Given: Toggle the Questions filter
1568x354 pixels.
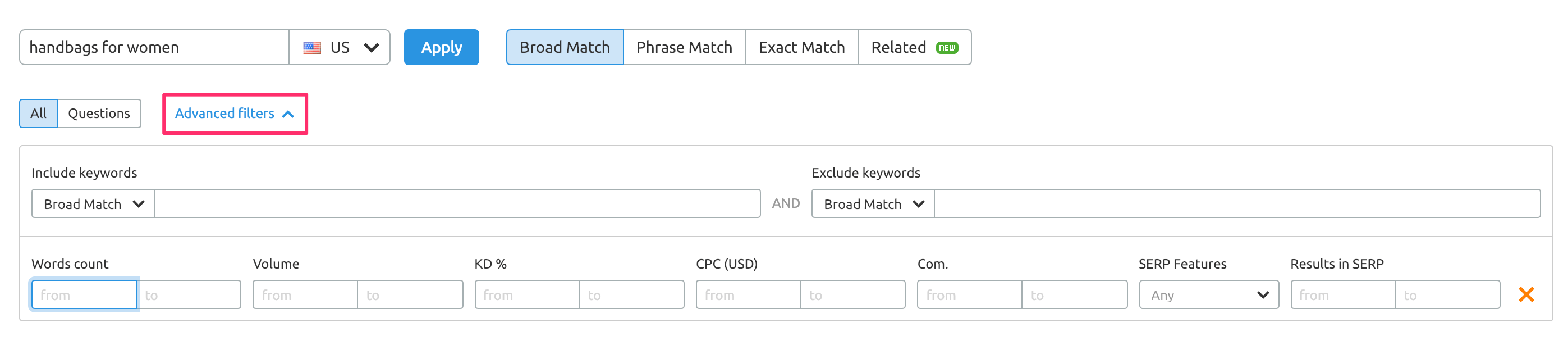Looking at the screenshot, I should point(99,114).
